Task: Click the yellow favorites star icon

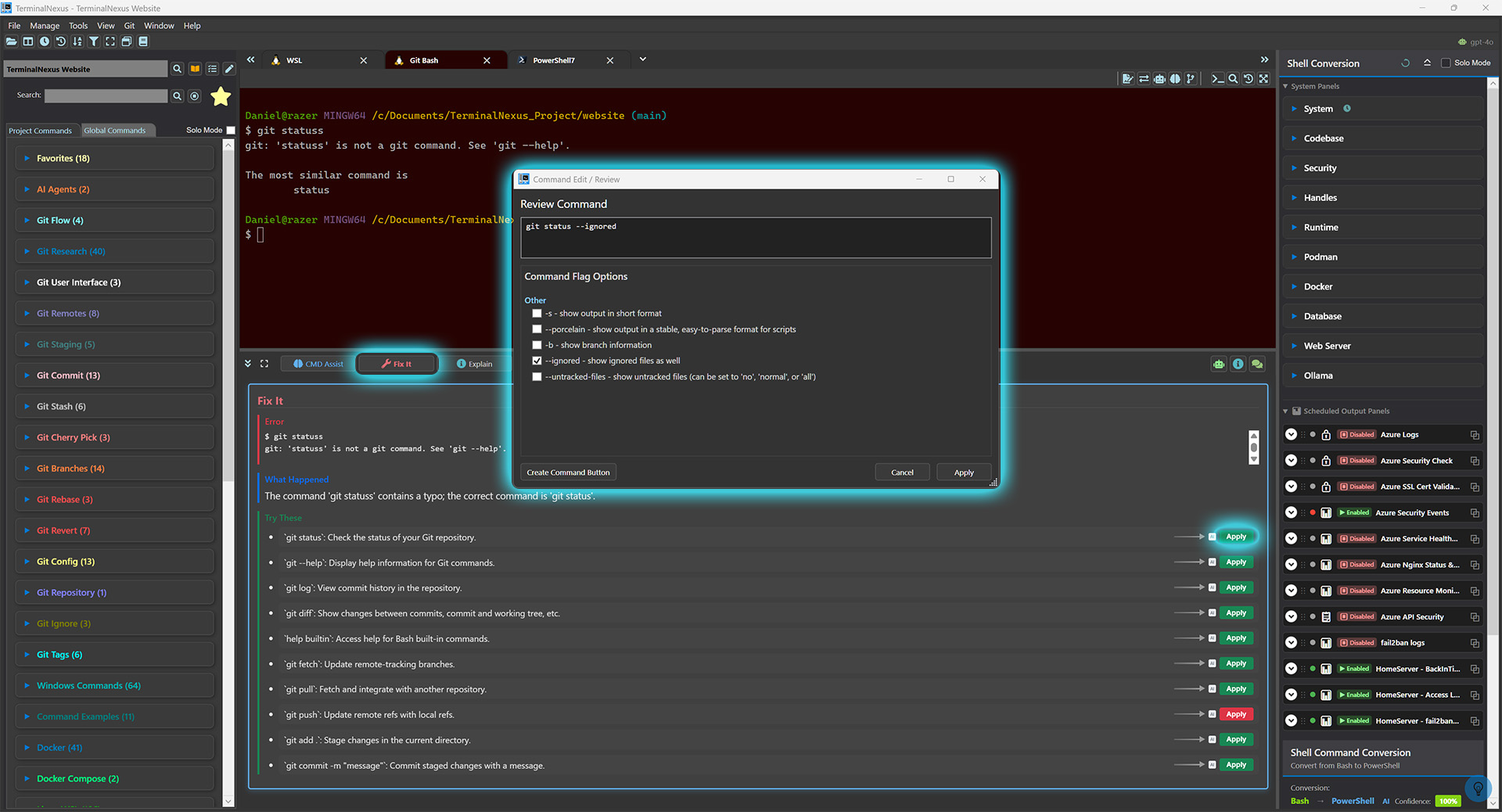Action: 221,95
